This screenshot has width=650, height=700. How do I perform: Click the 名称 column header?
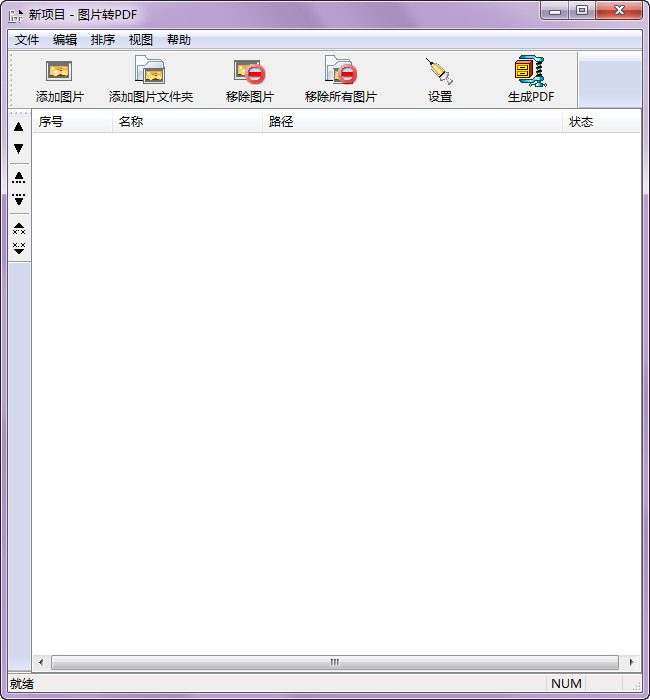tap(187, 122)
